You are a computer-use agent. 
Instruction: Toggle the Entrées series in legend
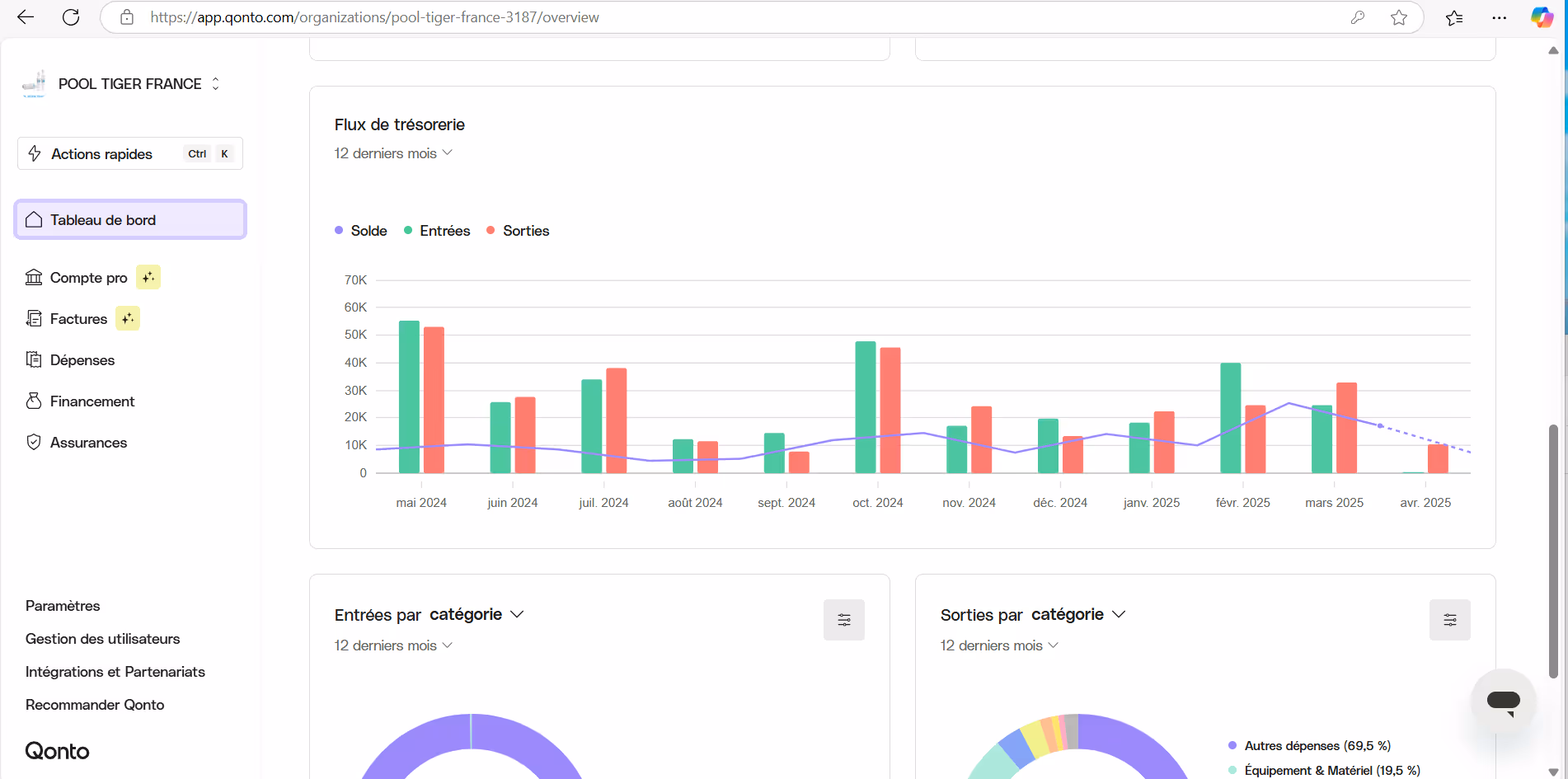pyautogui.click(x=437, y=231)
